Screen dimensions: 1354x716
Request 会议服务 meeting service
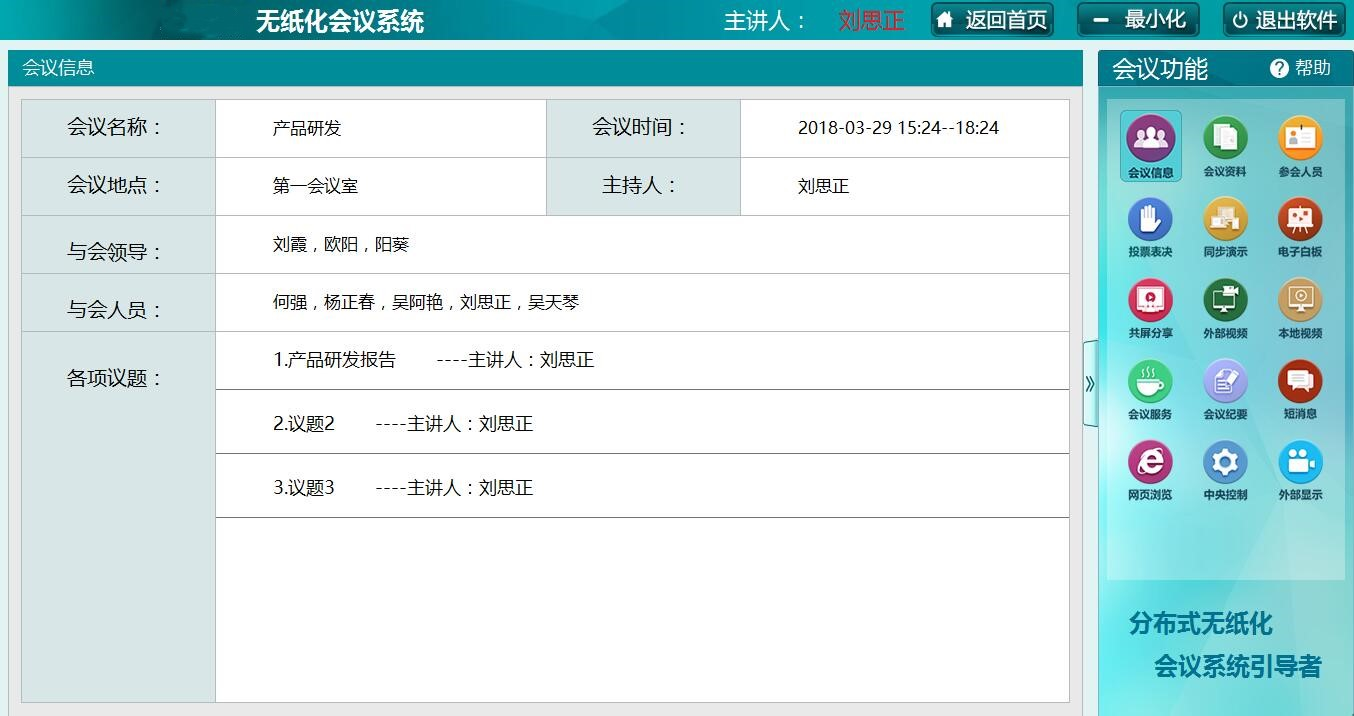click(1150, 388)
